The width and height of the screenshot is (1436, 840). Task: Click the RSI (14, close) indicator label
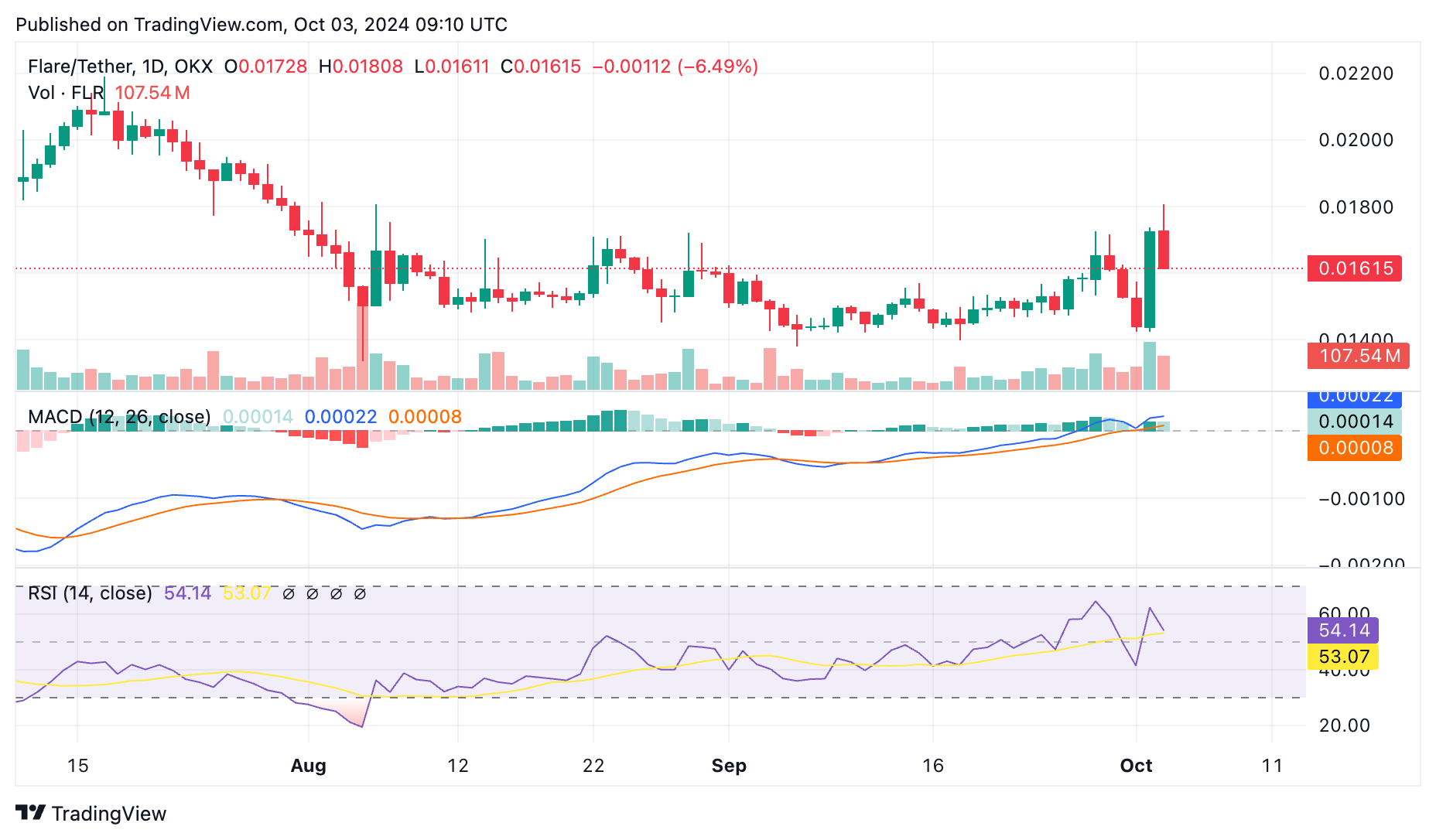(90, 593)
